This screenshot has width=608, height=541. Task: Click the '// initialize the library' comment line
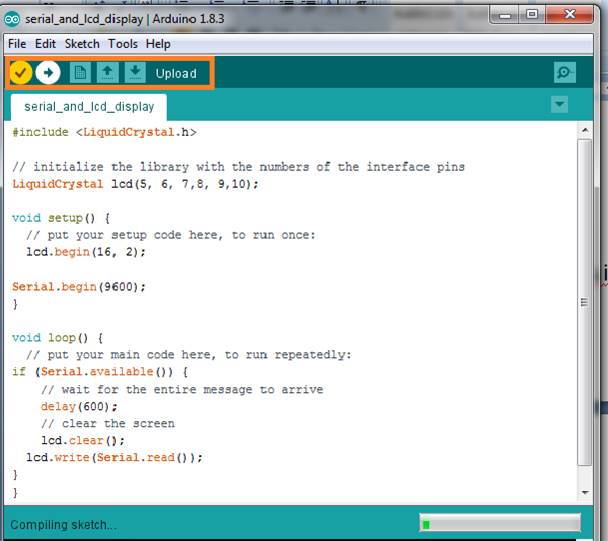(238, 167)
